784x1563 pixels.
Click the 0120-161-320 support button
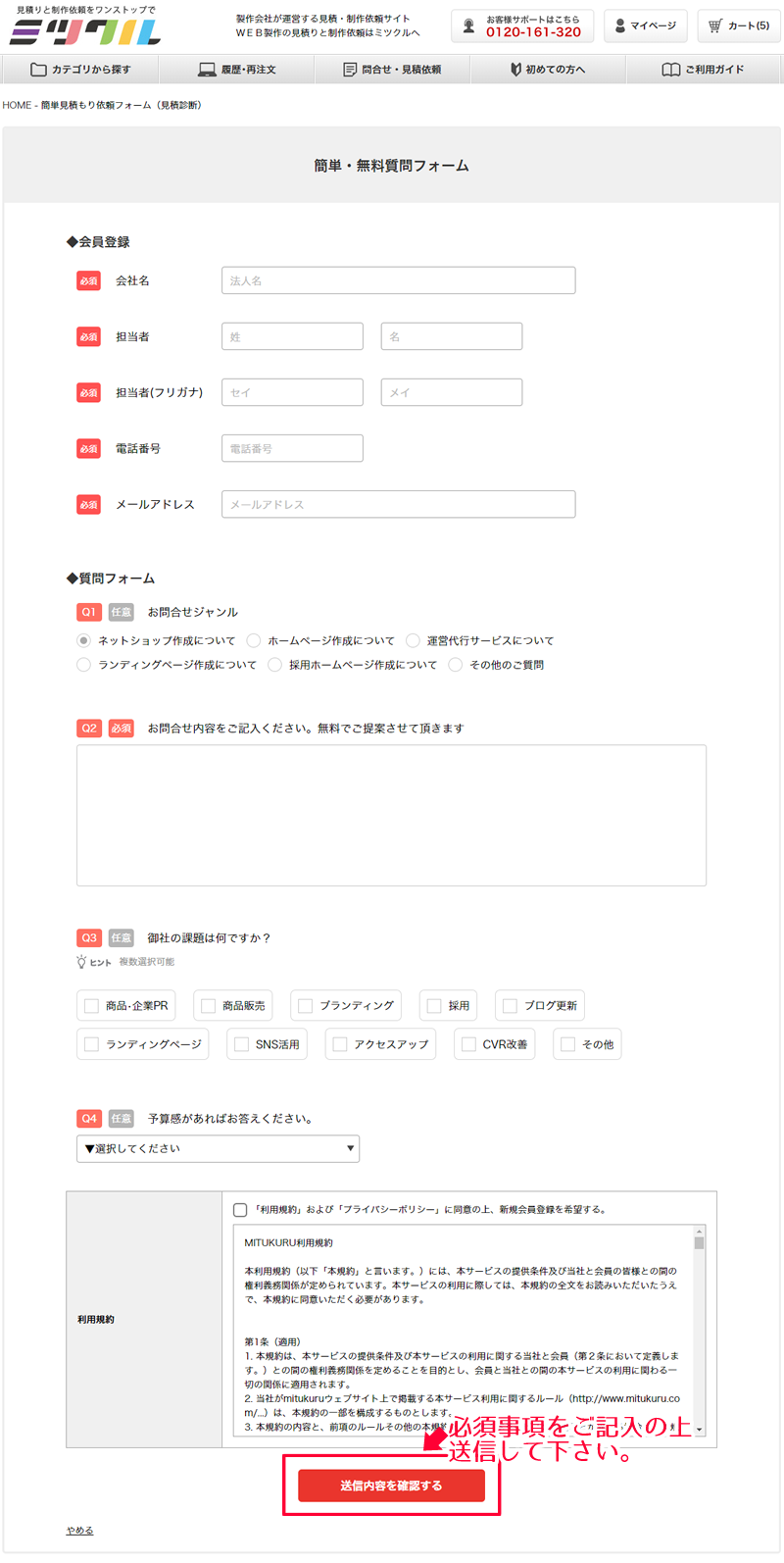pyautogui.click(x=522, y=25)
